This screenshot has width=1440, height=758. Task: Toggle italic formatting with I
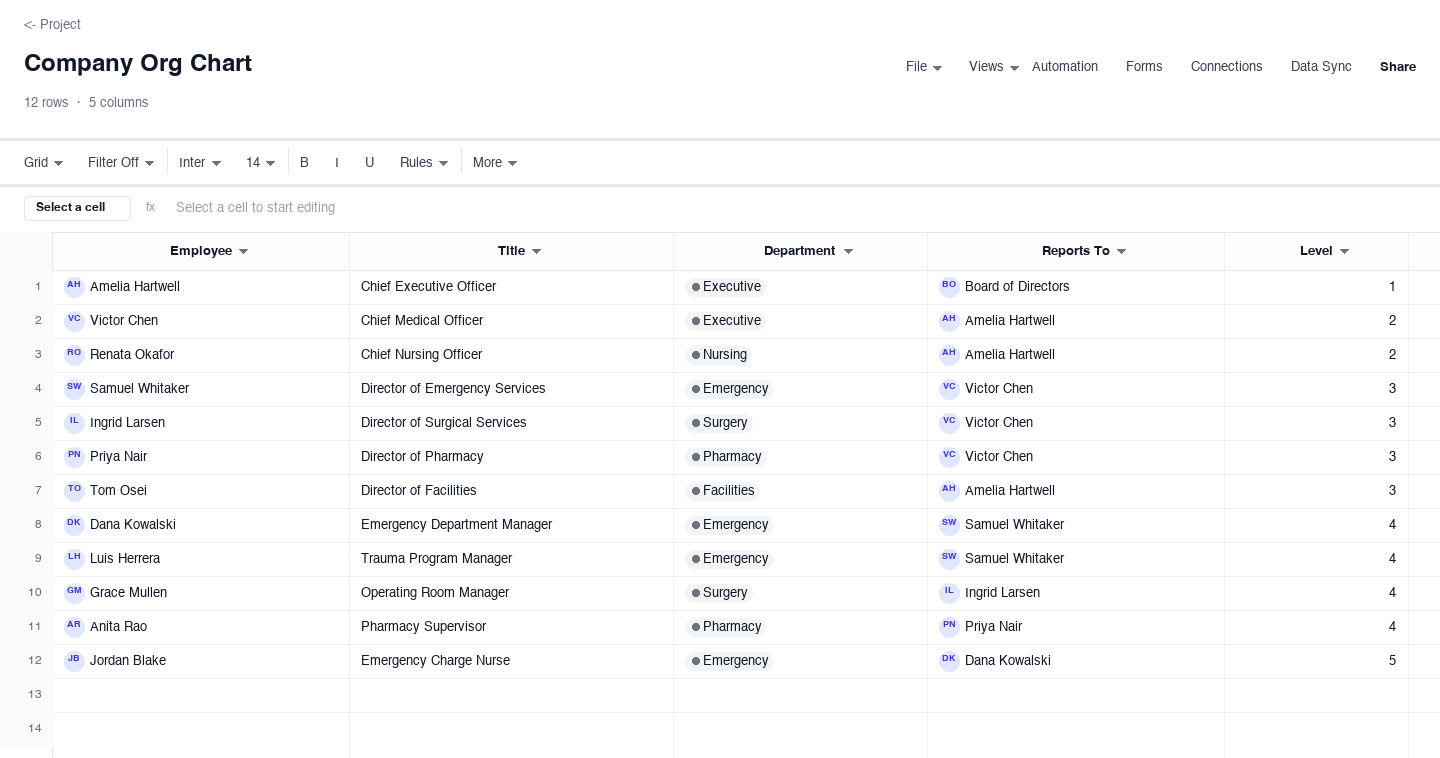point(337,162)
